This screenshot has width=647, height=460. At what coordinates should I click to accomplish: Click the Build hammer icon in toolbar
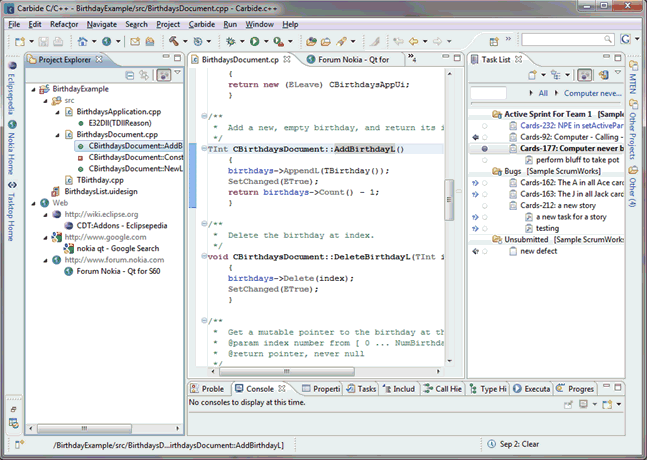(x=174, y=41)
